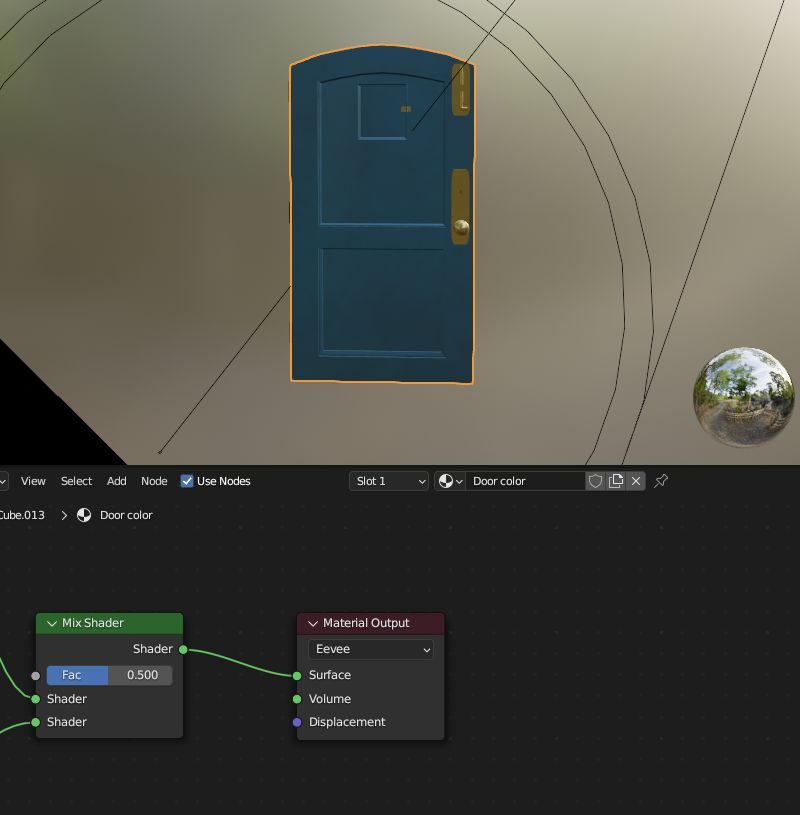Viewport: 800px width, 815px height.
Task: Open the editor type selector icon
Action: coord(5,481)
